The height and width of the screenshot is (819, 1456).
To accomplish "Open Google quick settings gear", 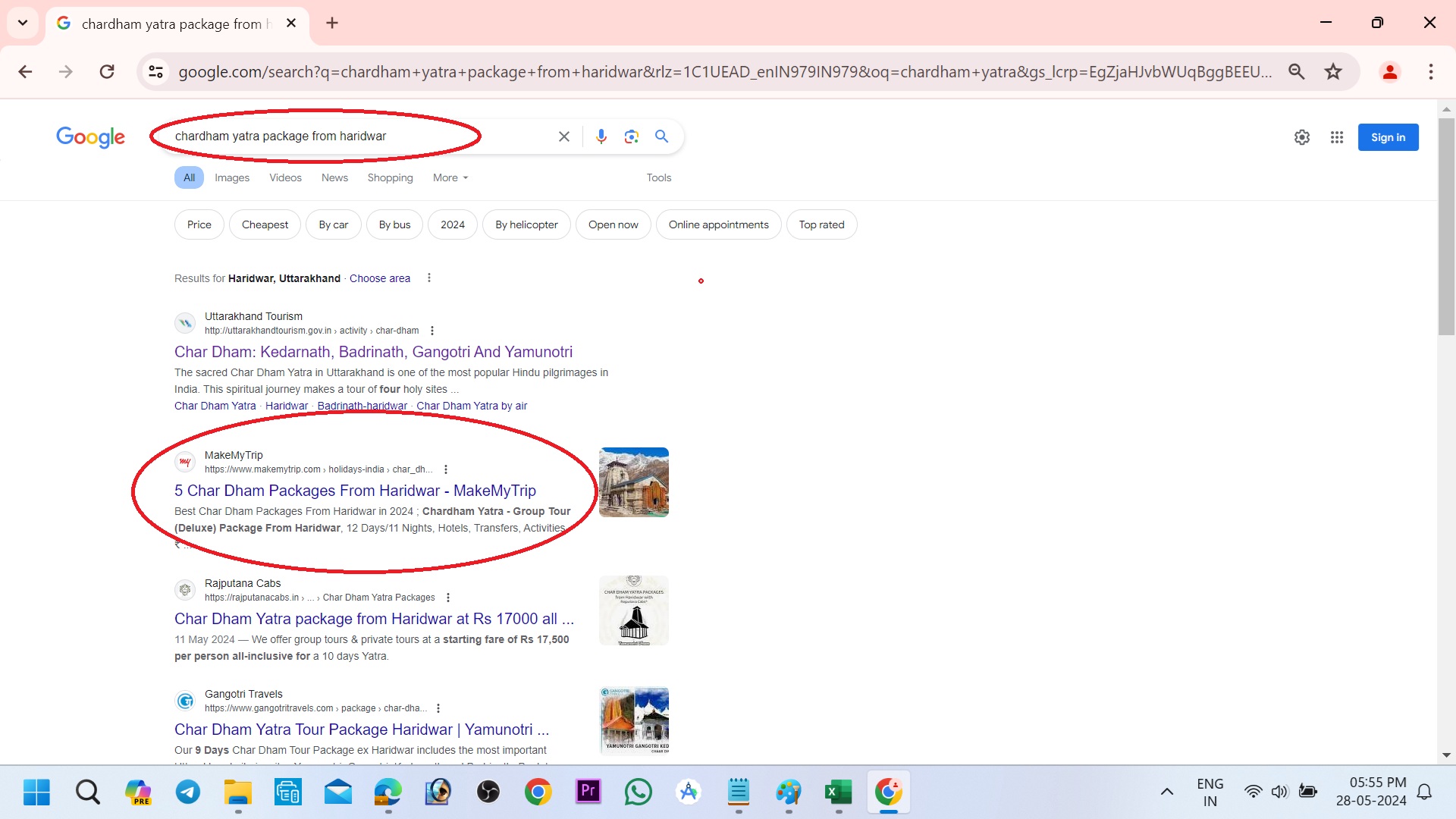I will [1302, 137].
